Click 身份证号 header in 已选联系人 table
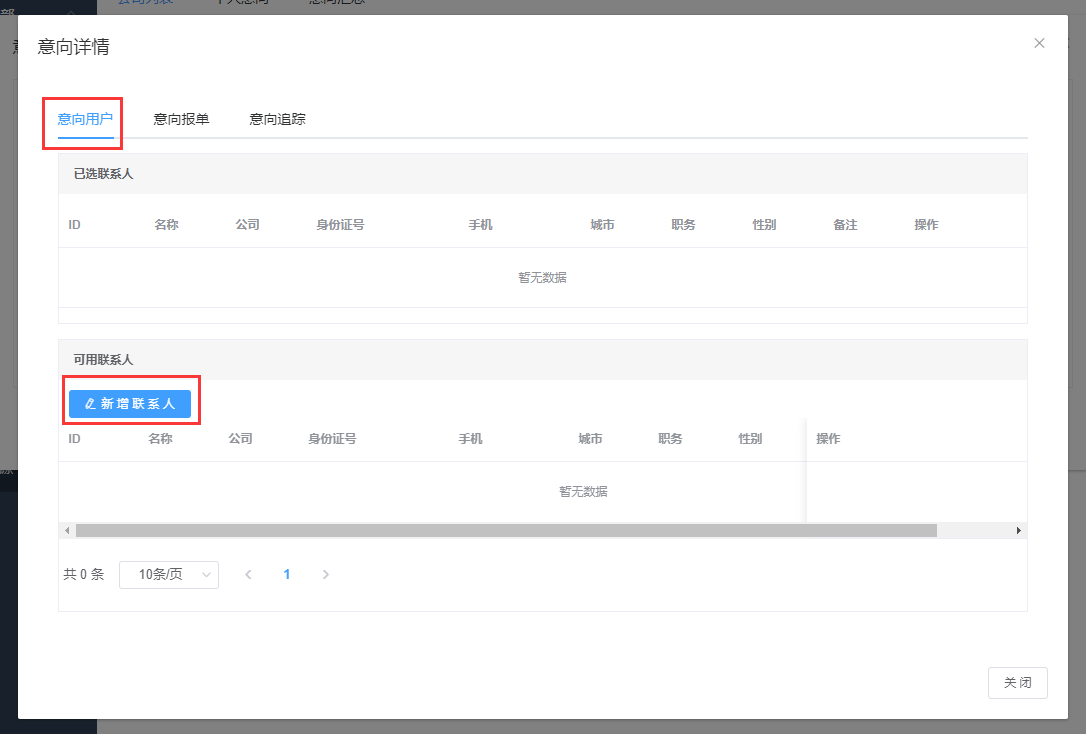 click(340, 225)
